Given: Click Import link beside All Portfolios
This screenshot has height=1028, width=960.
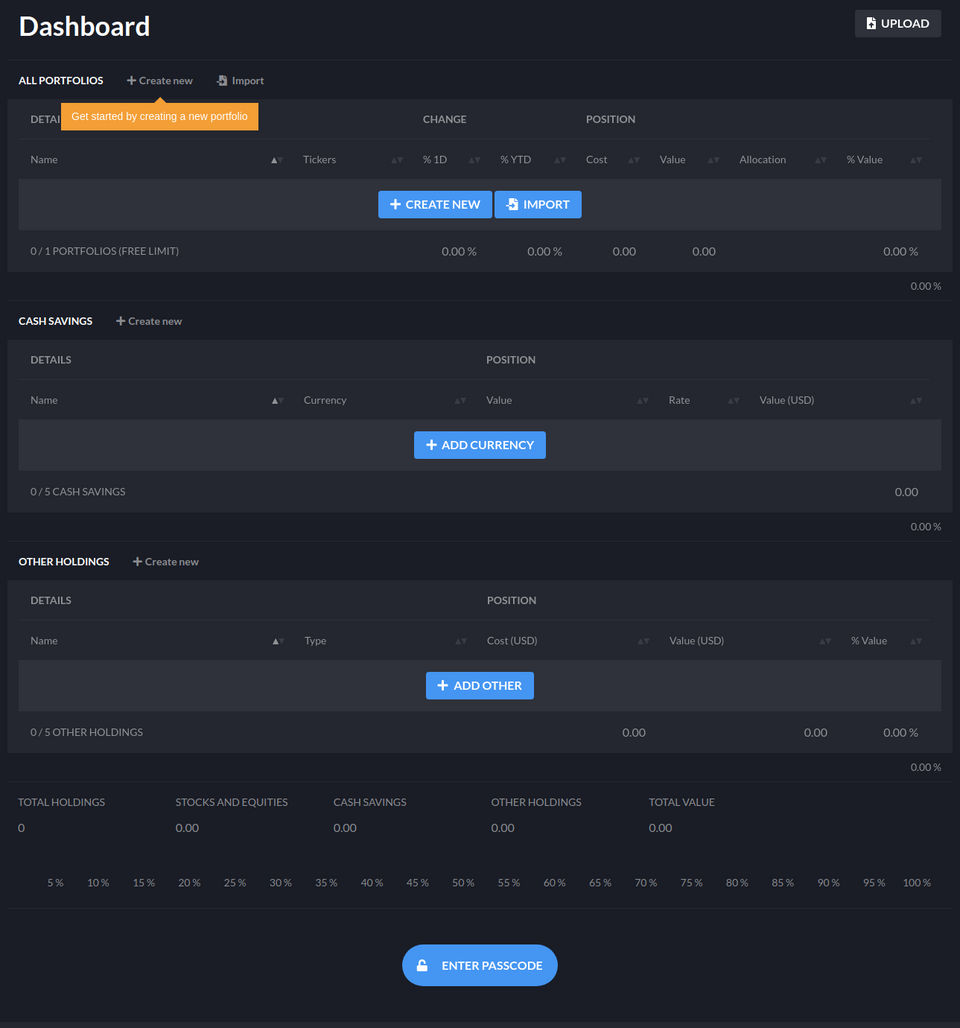Looking at the screenshot, I should [241, 81].
